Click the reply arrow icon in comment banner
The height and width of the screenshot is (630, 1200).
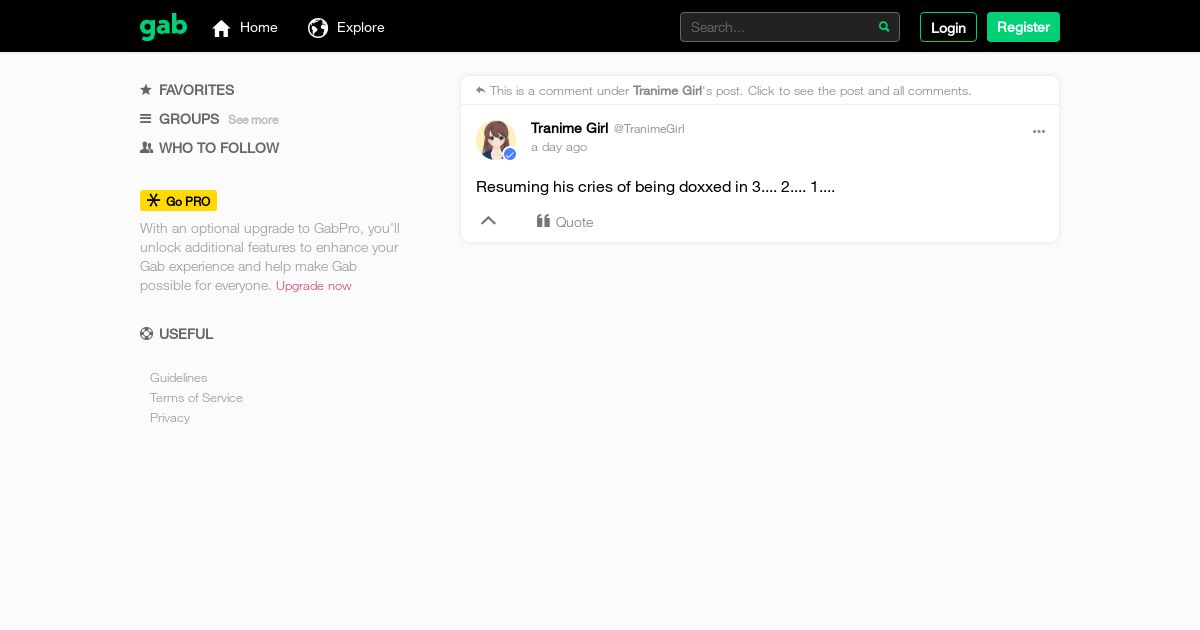point(481,90)
